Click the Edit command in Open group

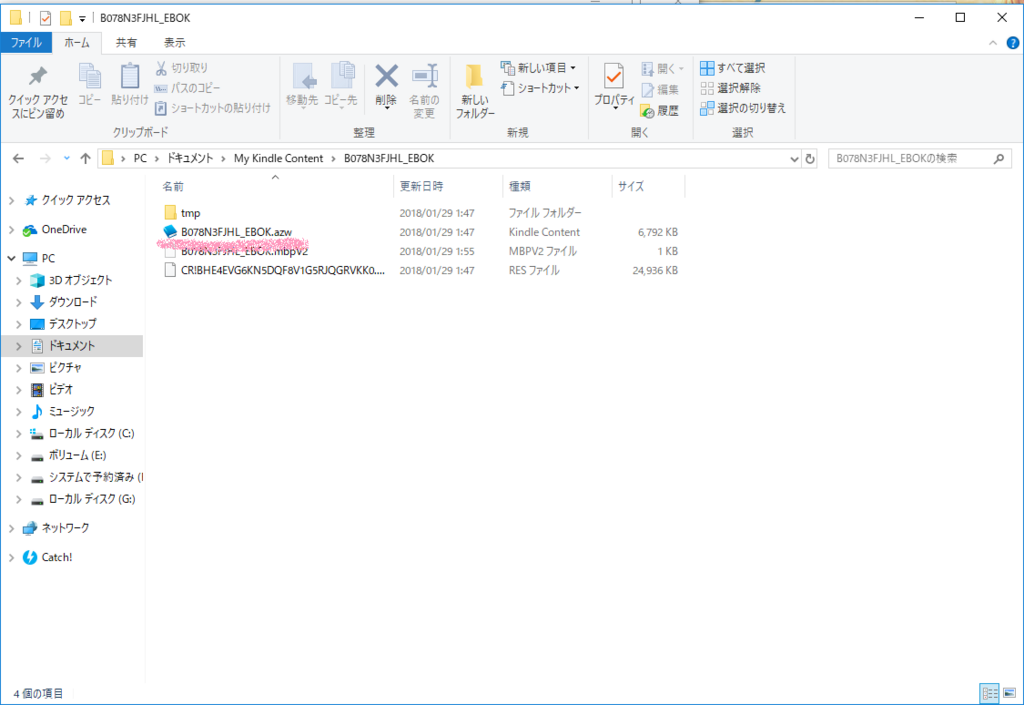point(660,90)
